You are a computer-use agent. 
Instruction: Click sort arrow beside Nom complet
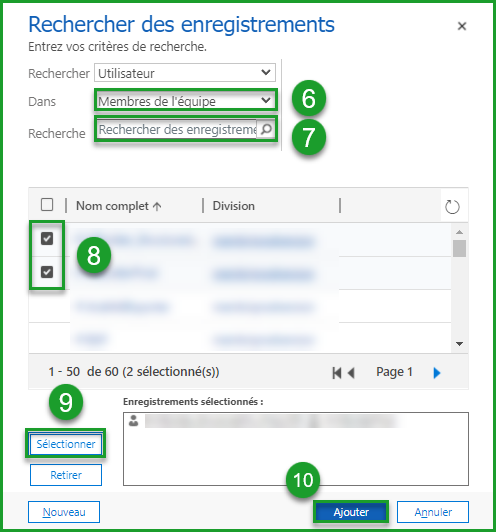157,206
